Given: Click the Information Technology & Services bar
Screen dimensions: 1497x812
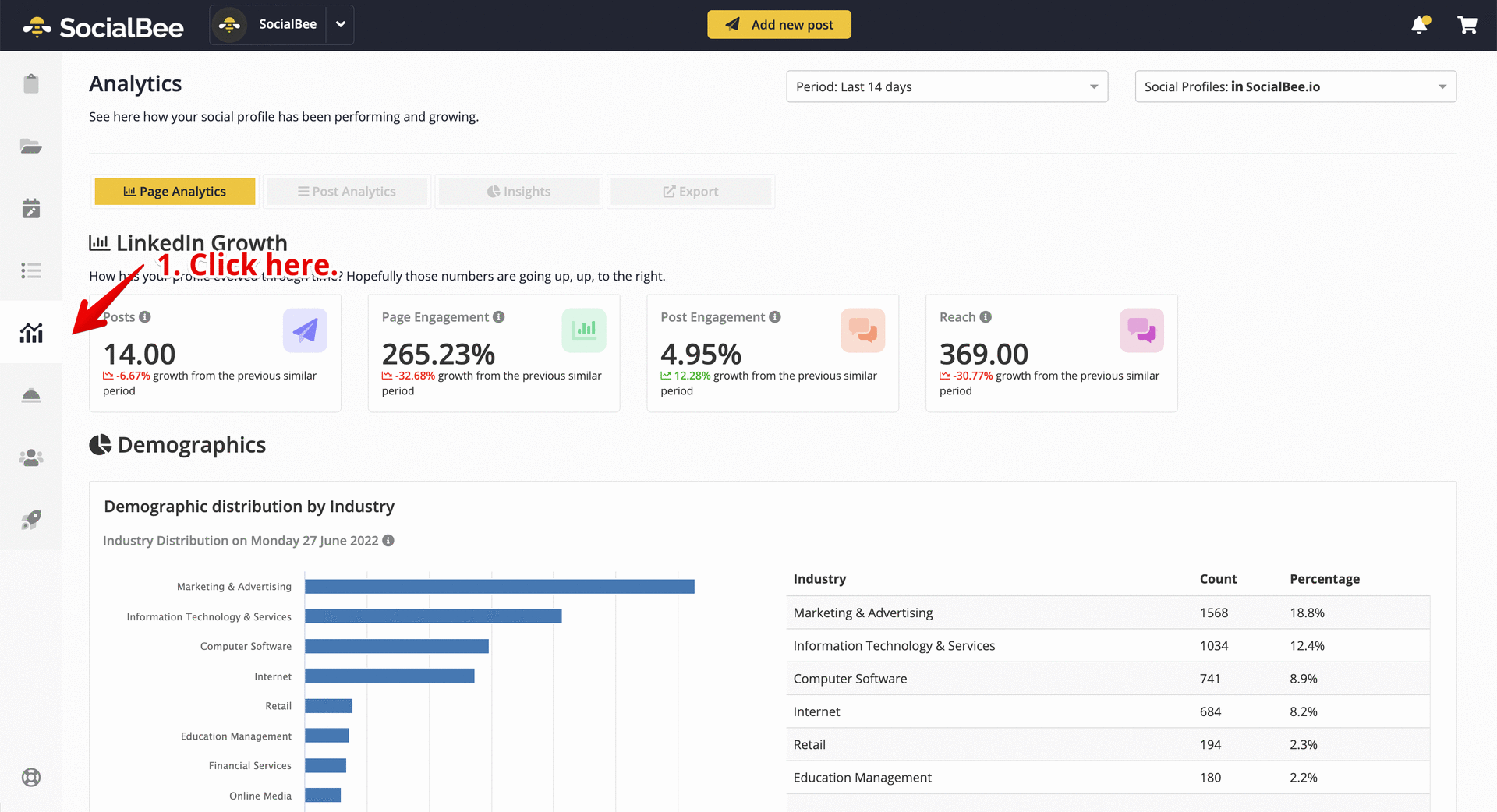Looking at the screenshot, I should point(434,616).
